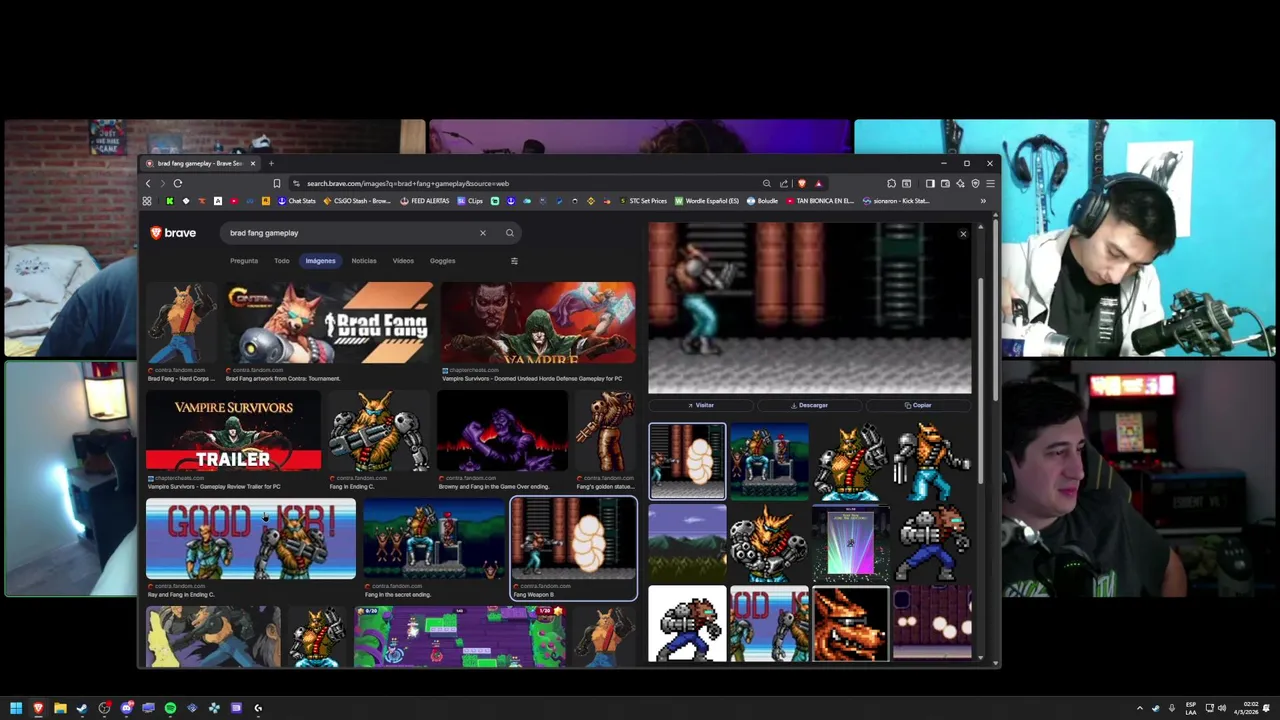This screenshot has width=1280, height=720.
Task: Open the Vampire Survivors Doomed Undead thumbnail
Action: coord(538,323)
